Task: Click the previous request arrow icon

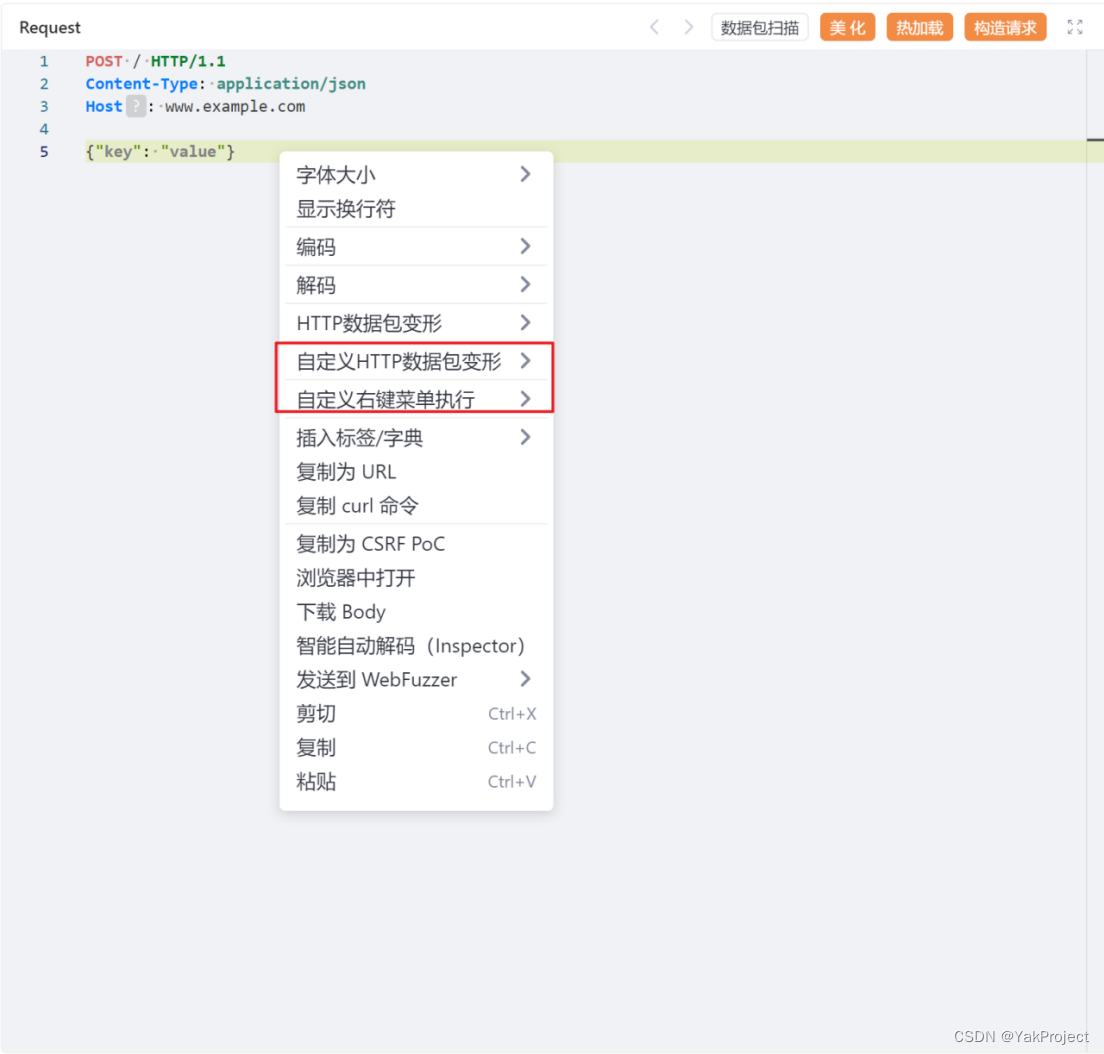Action: [x=655, y=27]
